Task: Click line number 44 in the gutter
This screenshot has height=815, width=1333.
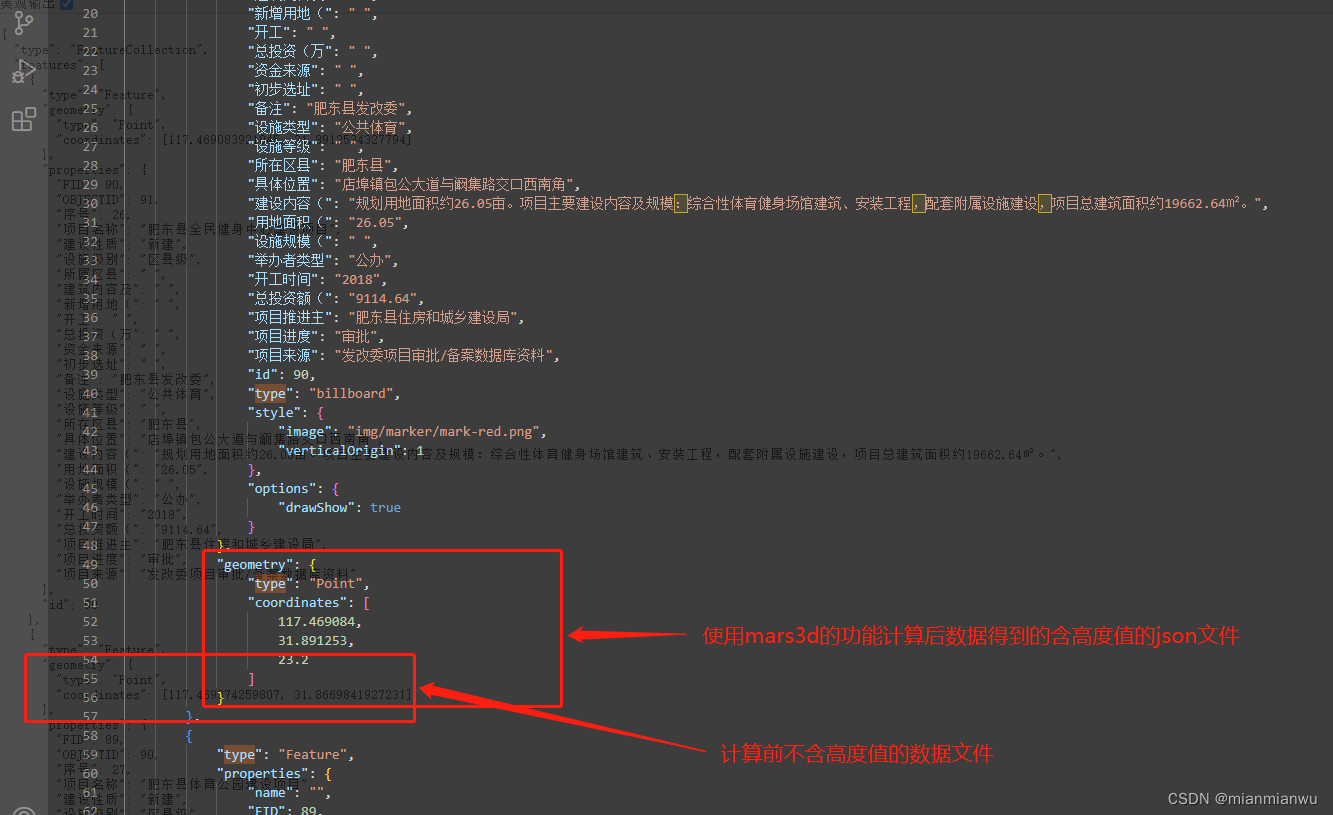Action: [90, 470]
